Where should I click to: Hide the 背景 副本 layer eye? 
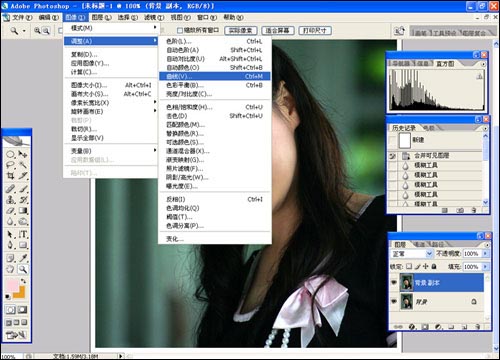pyautogui.click(x=394, y=283)
